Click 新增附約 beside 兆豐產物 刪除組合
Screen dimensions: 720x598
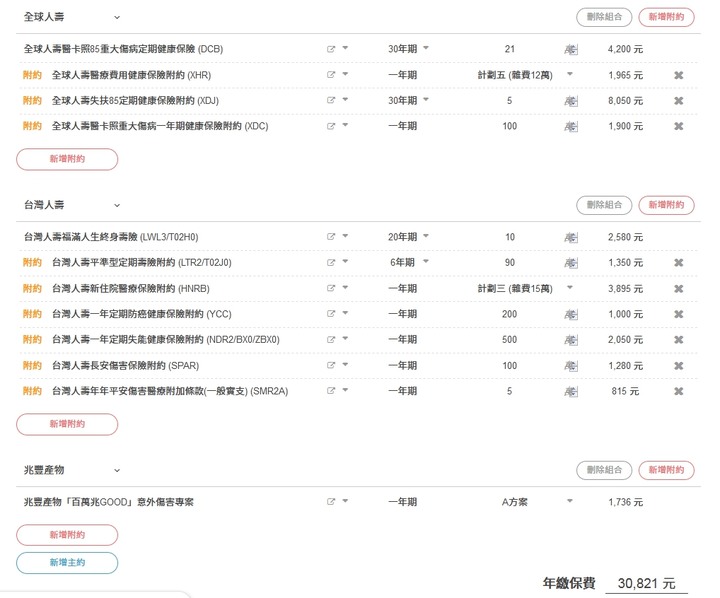click(666, 470)
